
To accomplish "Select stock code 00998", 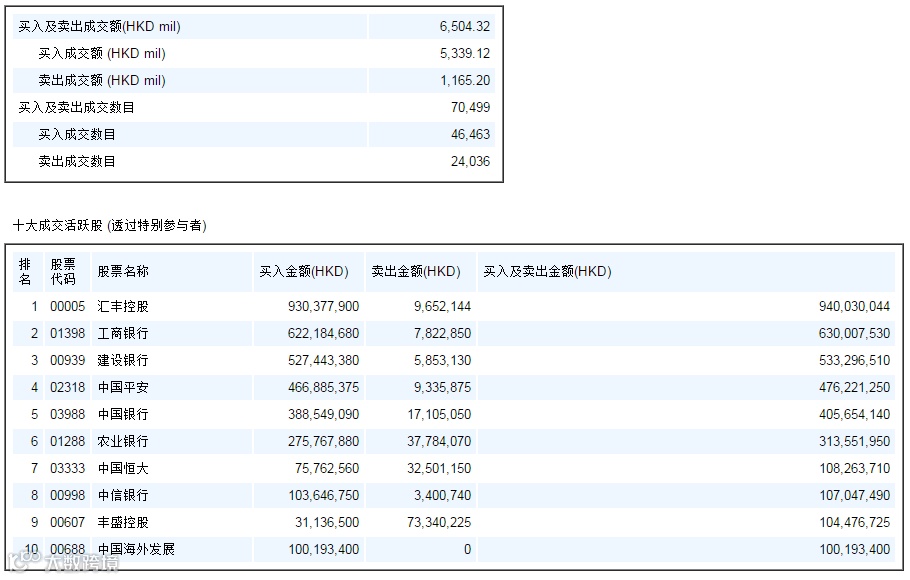I will (67, 495).
